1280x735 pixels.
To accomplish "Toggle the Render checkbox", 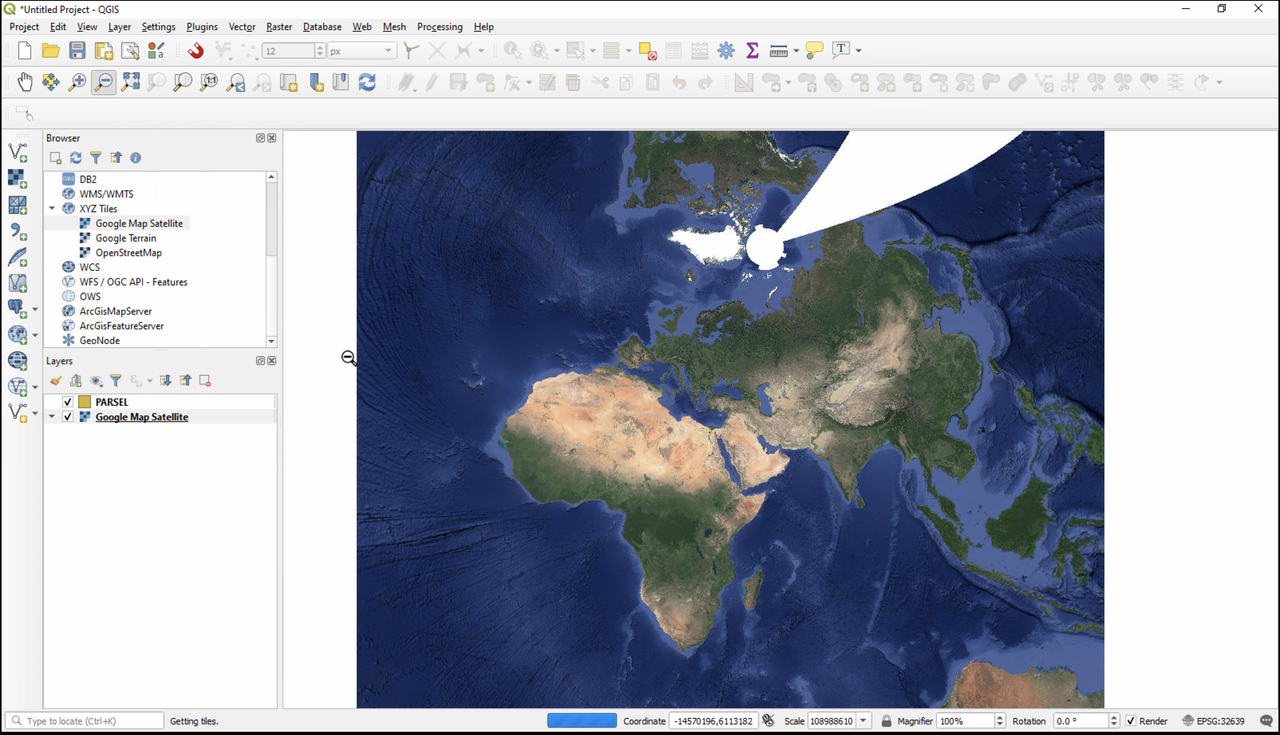I will 1131,721.
